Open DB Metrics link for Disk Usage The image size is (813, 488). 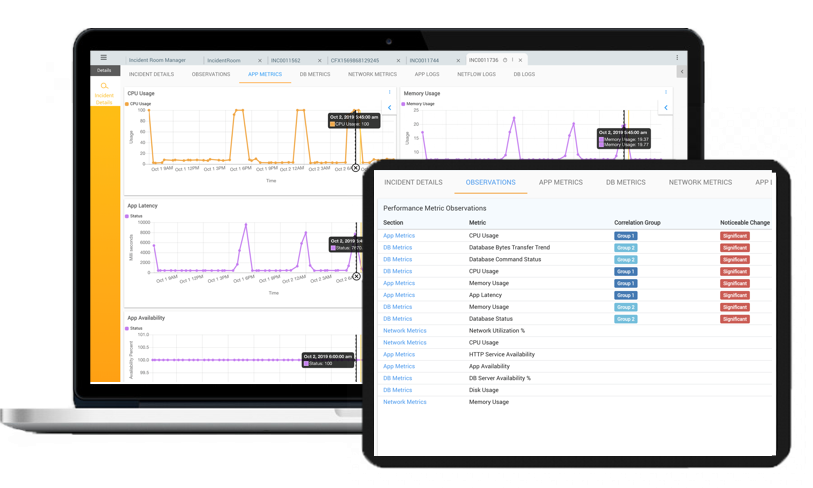click(x=397, y=390)
